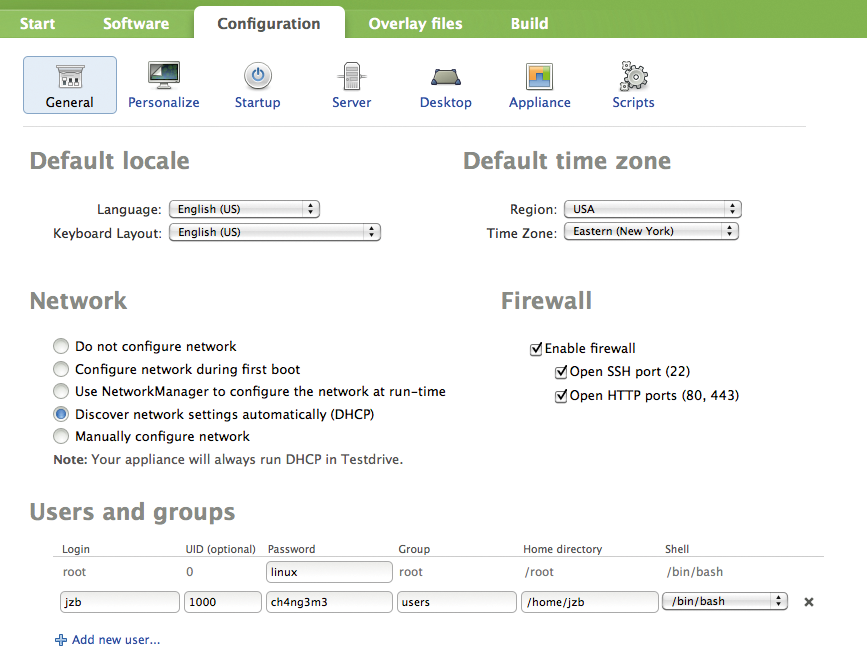Click the Default locale heading
This screenshot has height=653, width=867.
pyautogui.click(x=109, y=161)
